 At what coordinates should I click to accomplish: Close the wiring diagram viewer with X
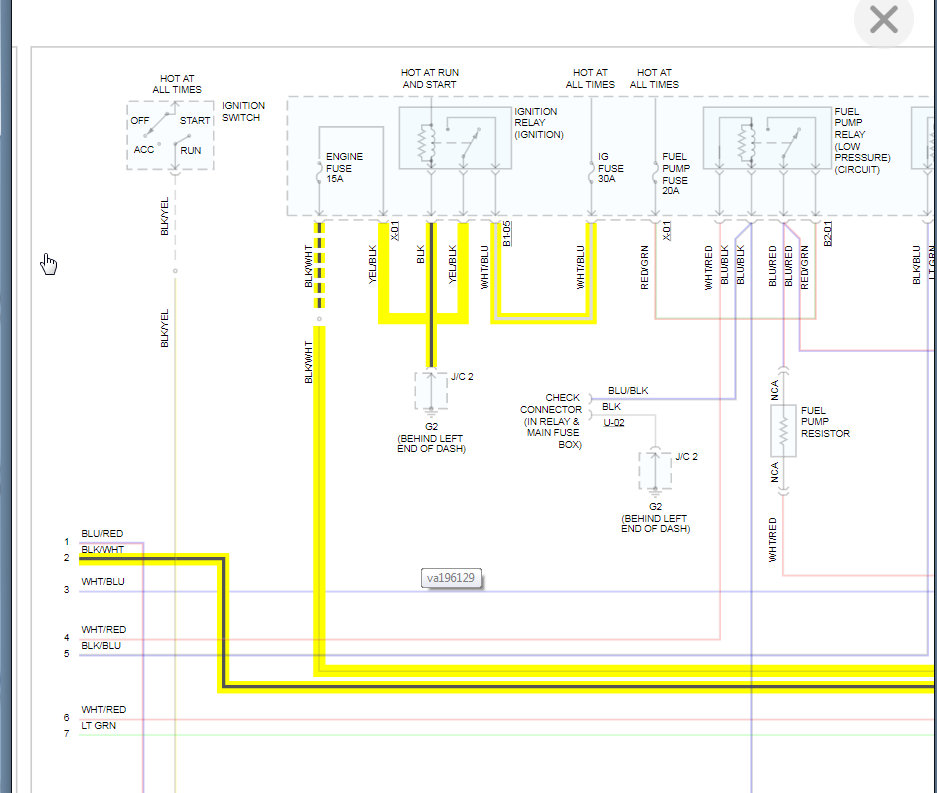coord(883,20)
